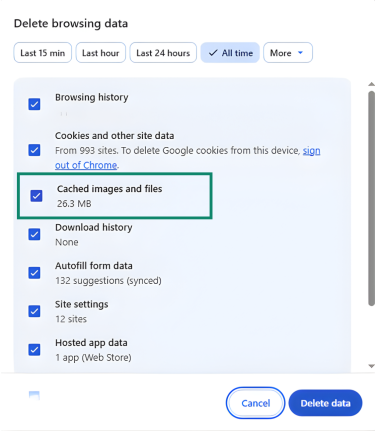The width and height of the screenshot is (375, 431).
Task: Uncheck the Browsing history checkbox
Action: pyautogui.click(x=34, y=104)
